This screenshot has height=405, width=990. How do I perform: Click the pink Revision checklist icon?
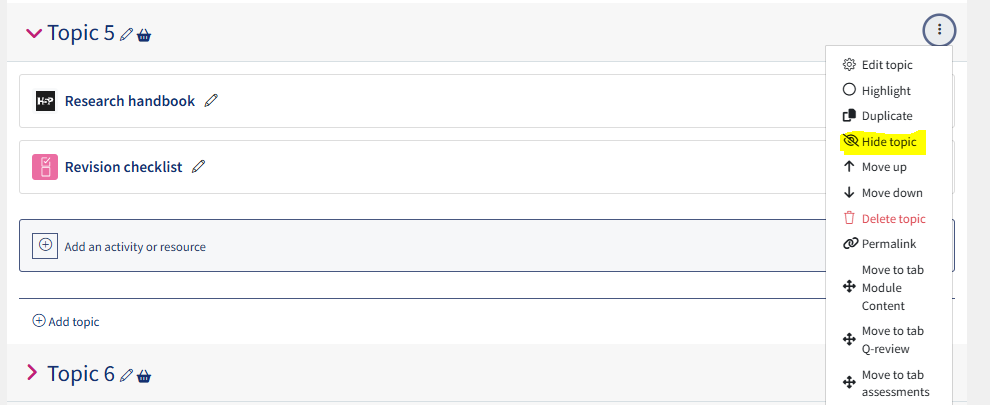pos(45,167)
